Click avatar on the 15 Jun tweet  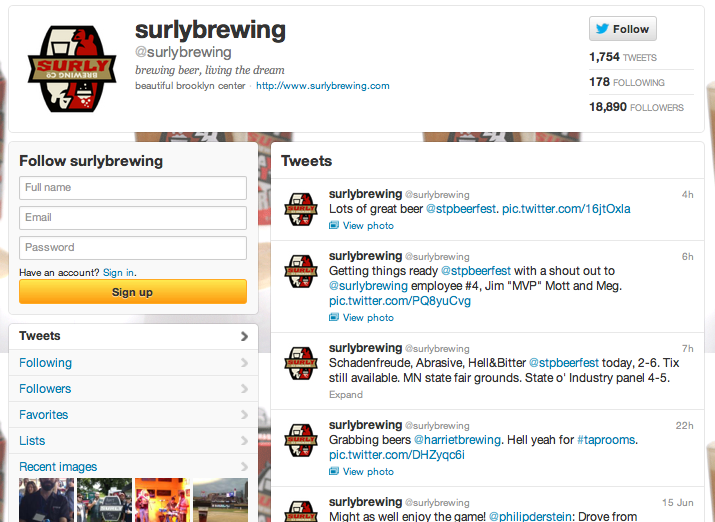(x=301, y=512)
